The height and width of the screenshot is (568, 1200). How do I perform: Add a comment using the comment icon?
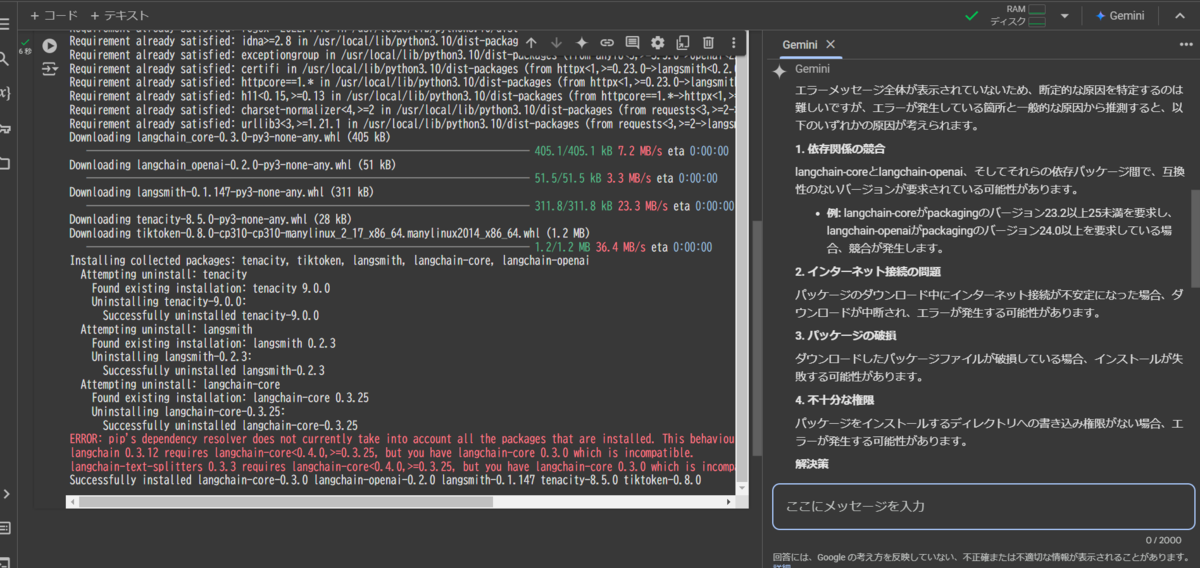coord(632,43)
